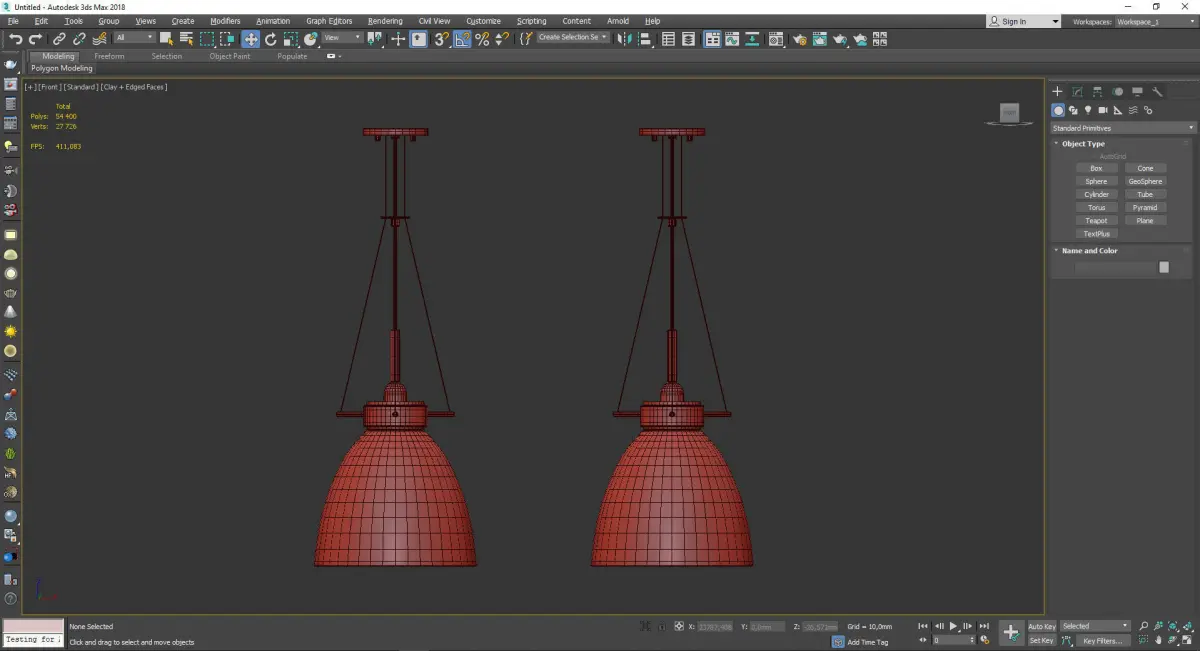Image resolution: width=1200 pixels, height=651 pixels.
Task: Toggle the Angle Snap button
Action: [462, 39]
